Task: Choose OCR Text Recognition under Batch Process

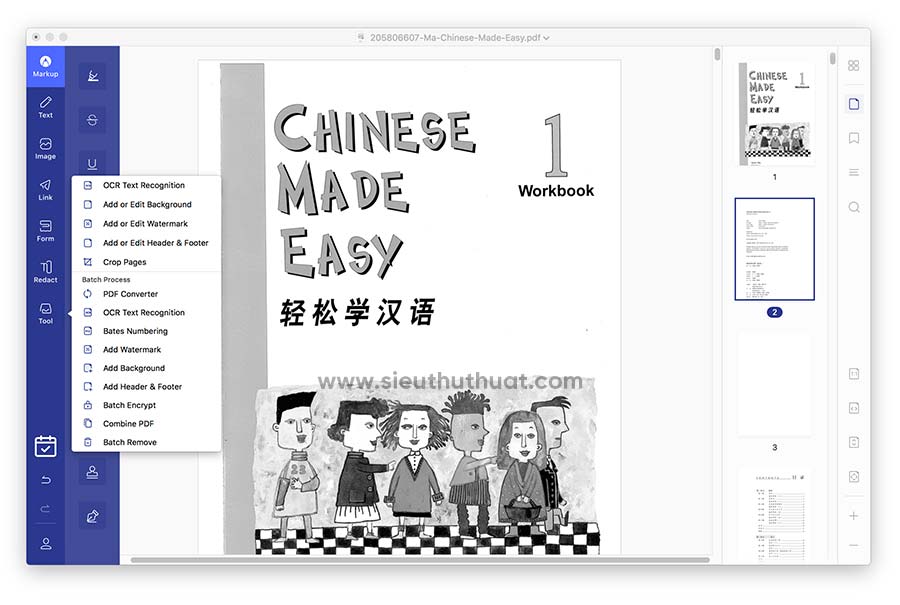Action: 146,313
